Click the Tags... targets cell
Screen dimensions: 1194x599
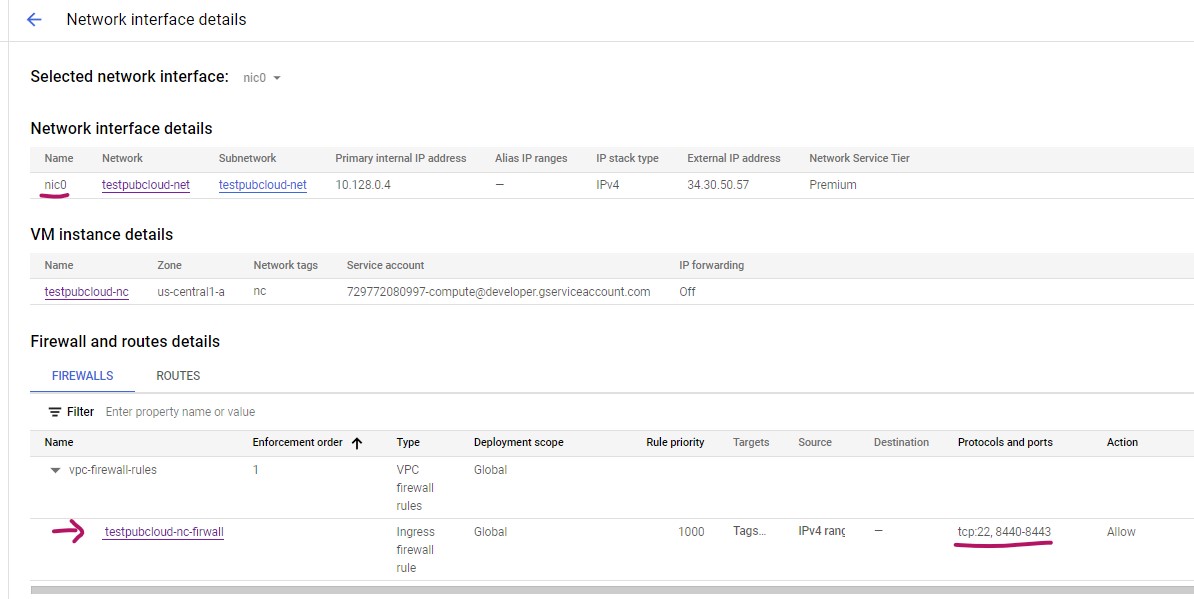(750, 532)
